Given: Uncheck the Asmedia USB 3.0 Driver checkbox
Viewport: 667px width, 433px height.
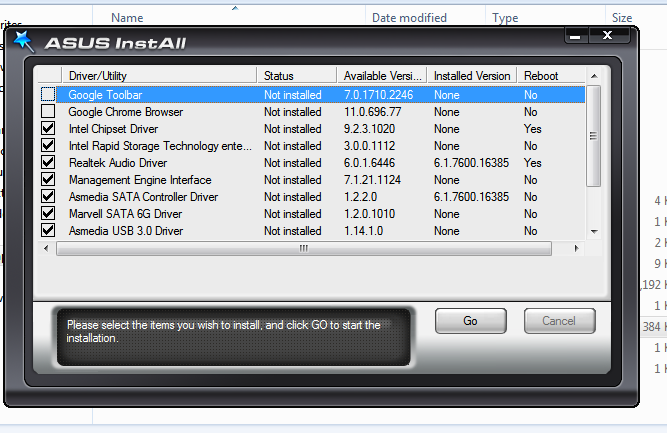Looking at the screenshot, I should pyautogui.click(x=48, y=231).
